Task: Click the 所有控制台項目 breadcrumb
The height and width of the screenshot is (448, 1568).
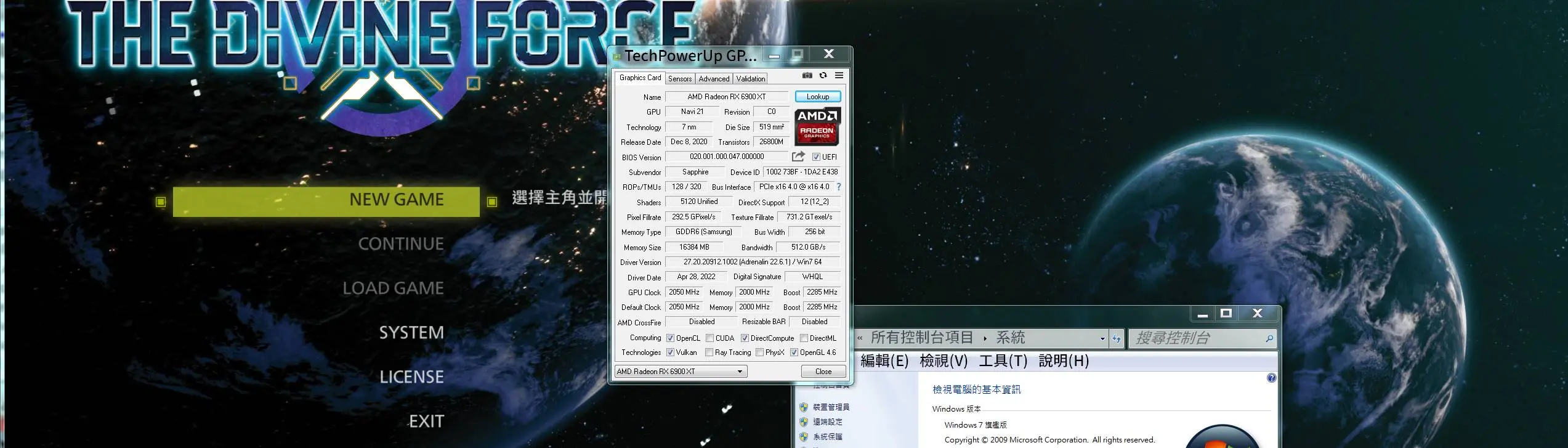Action: pos(922,338)
